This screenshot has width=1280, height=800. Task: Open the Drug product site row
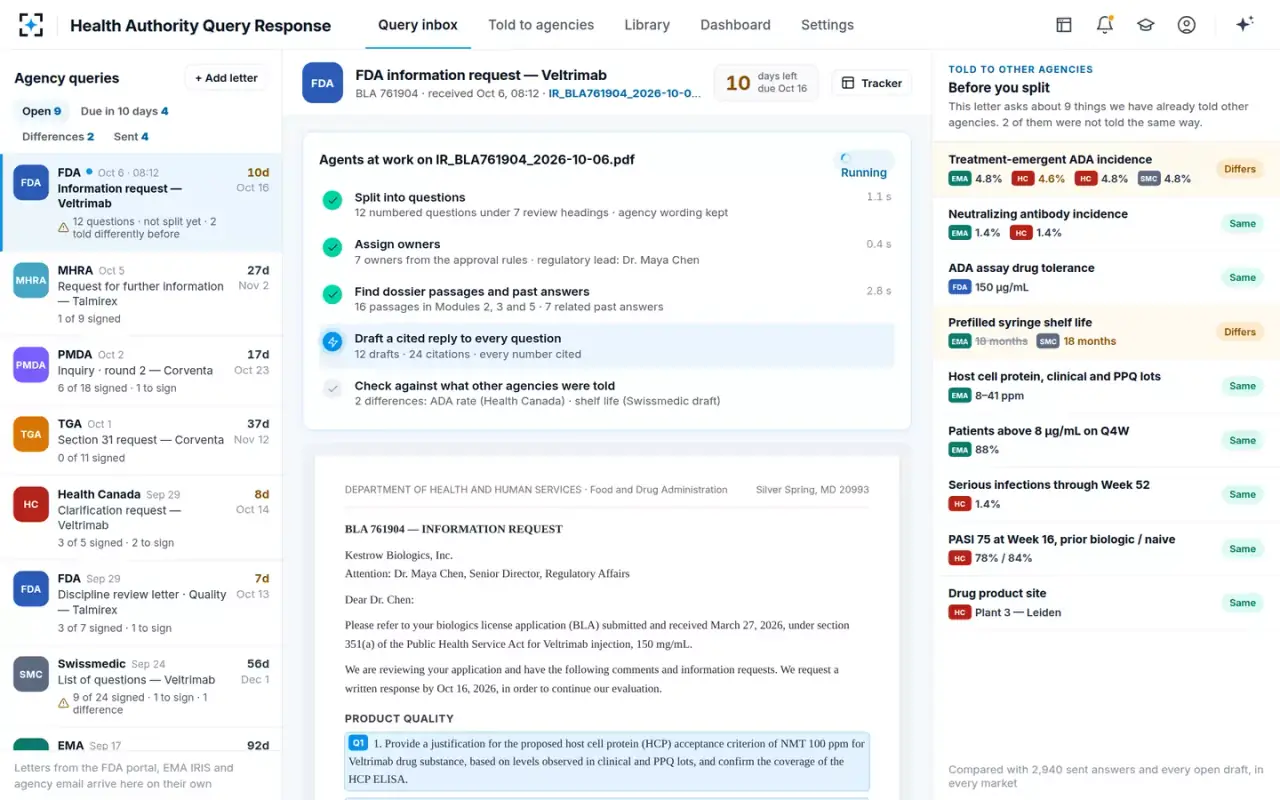click(x=1106, y=603)
